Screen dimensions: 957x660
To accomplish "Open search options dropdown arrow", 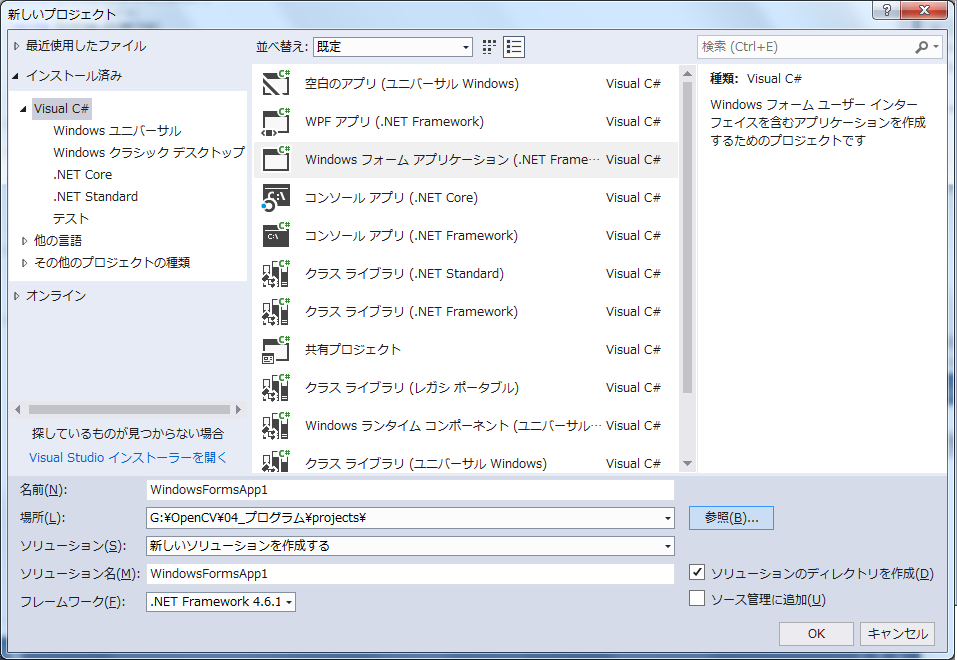I will tap(936, 47).
